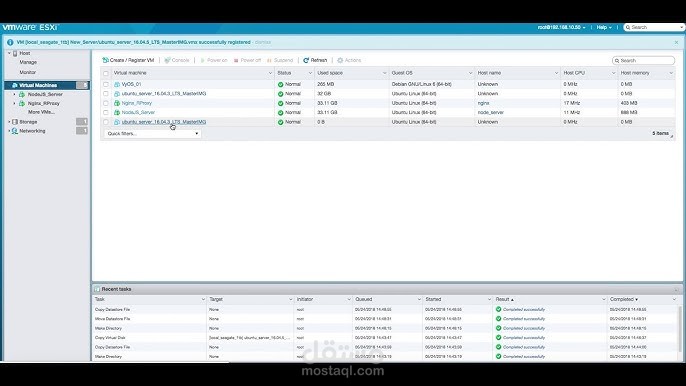Click the Nginx_RProxy VM icon in the navigator

click(22, 104)
